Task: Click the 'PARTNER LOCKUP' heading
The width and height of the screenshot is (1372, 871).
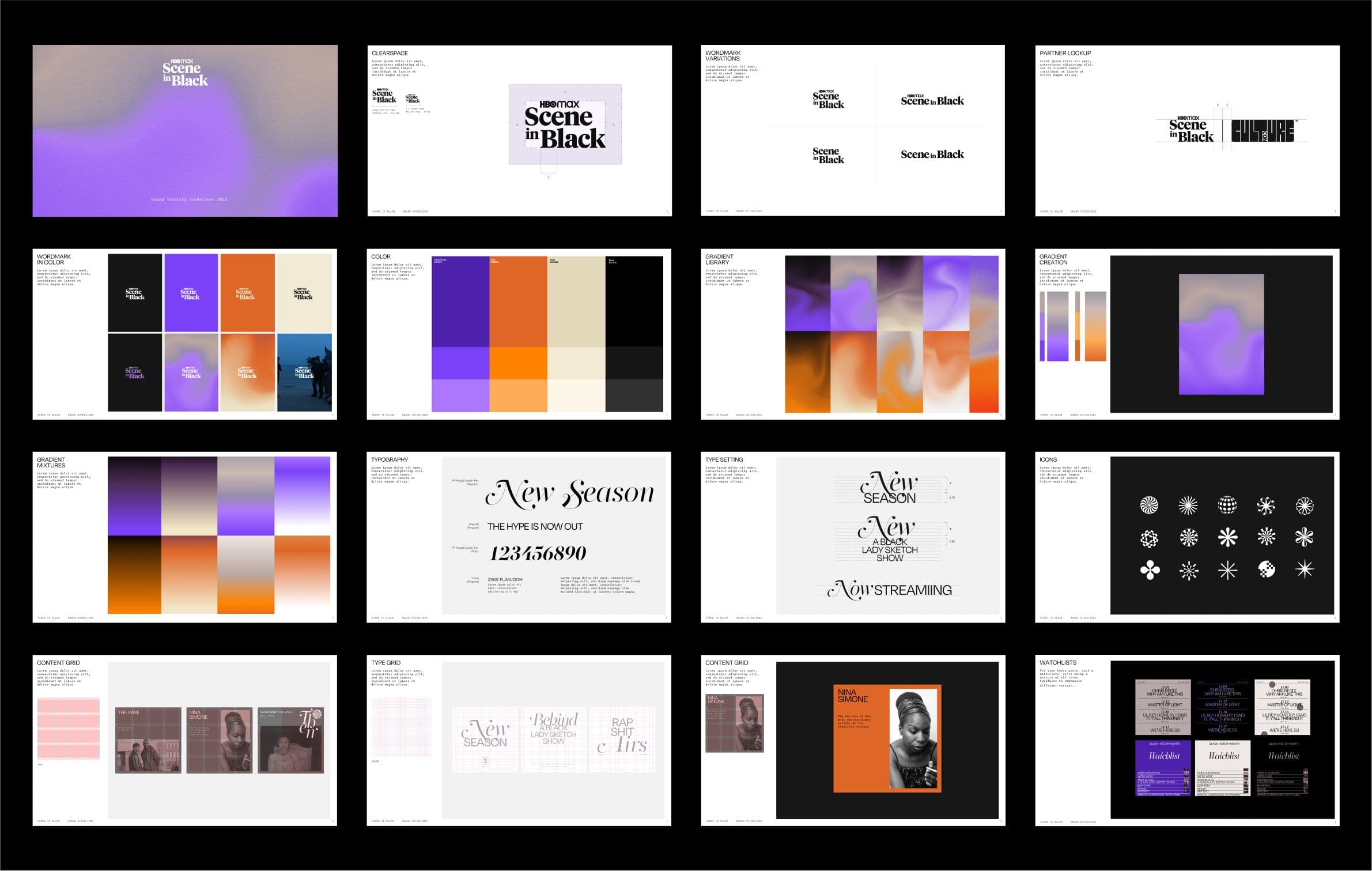Action: point(1065,53)
